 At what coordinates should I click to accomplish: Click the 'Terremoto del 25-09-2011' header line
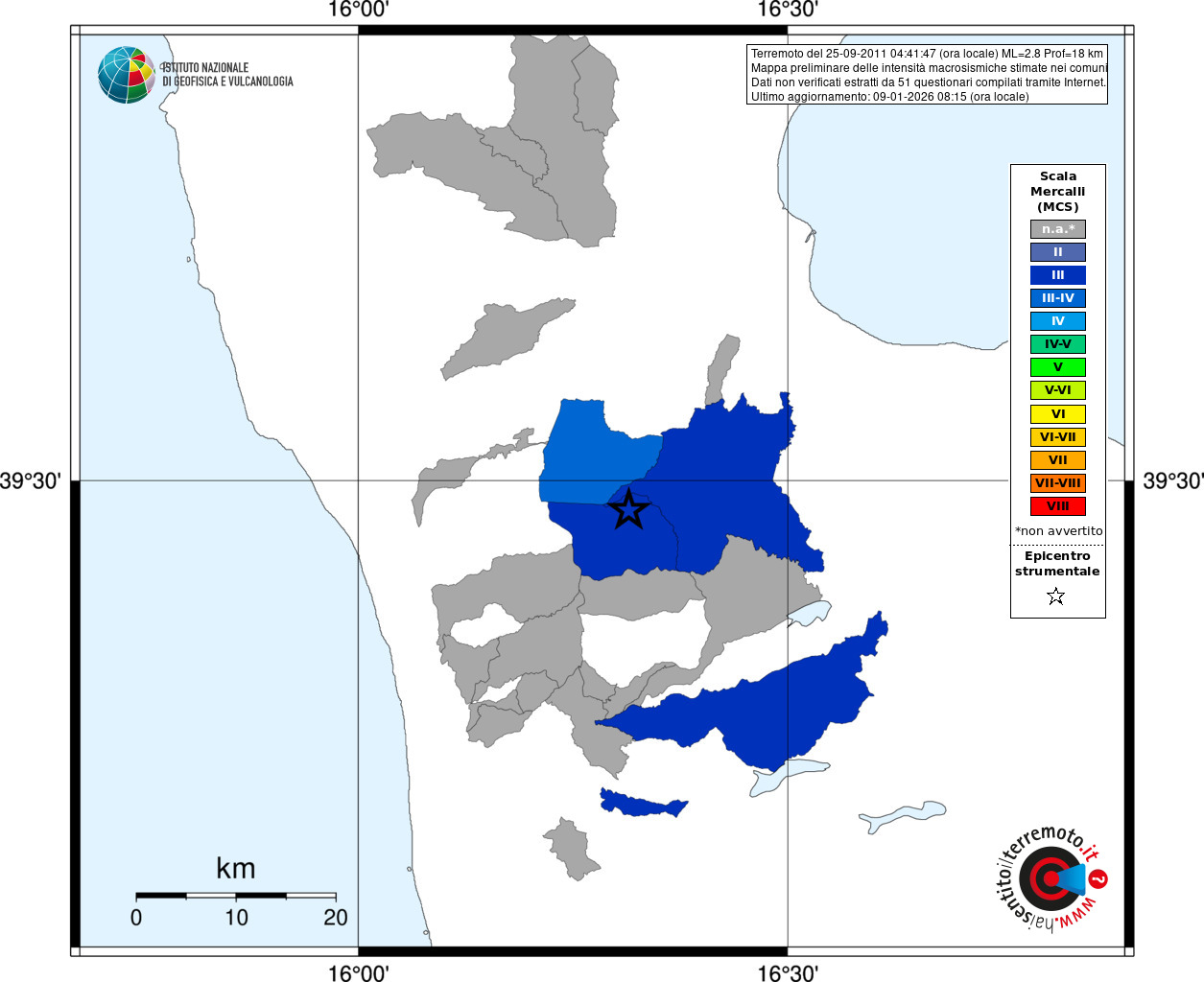pyautogui.click(x=927, y=54)
